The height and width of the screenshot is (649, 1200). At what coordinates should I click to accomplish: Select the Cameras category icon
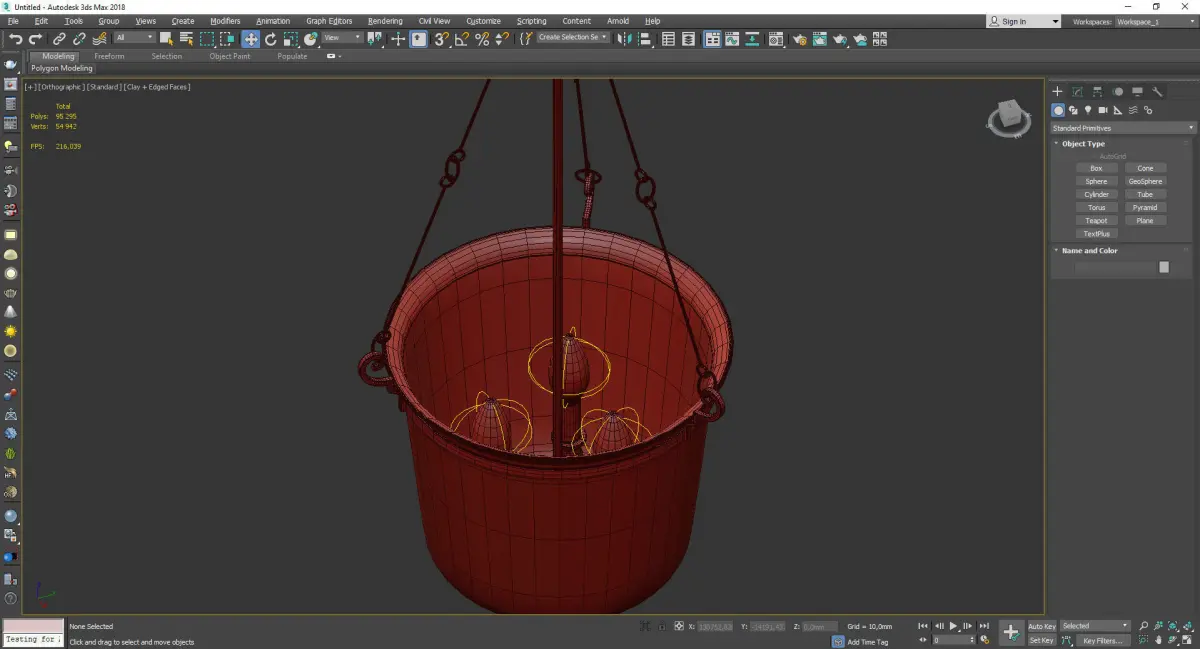[1103, 110]
